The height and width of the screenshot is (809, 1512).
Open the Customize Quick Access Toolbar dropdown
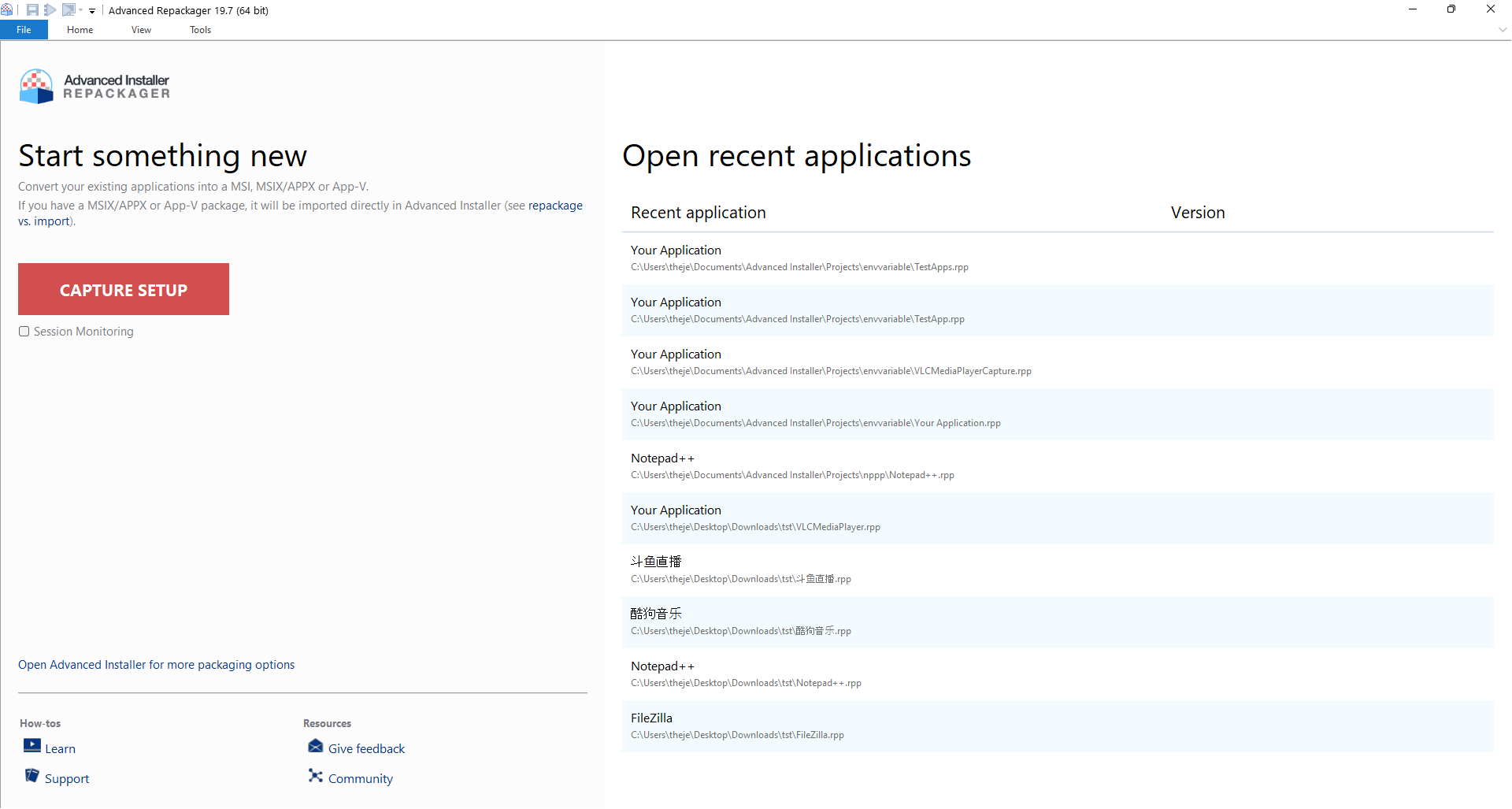[92, 11]
